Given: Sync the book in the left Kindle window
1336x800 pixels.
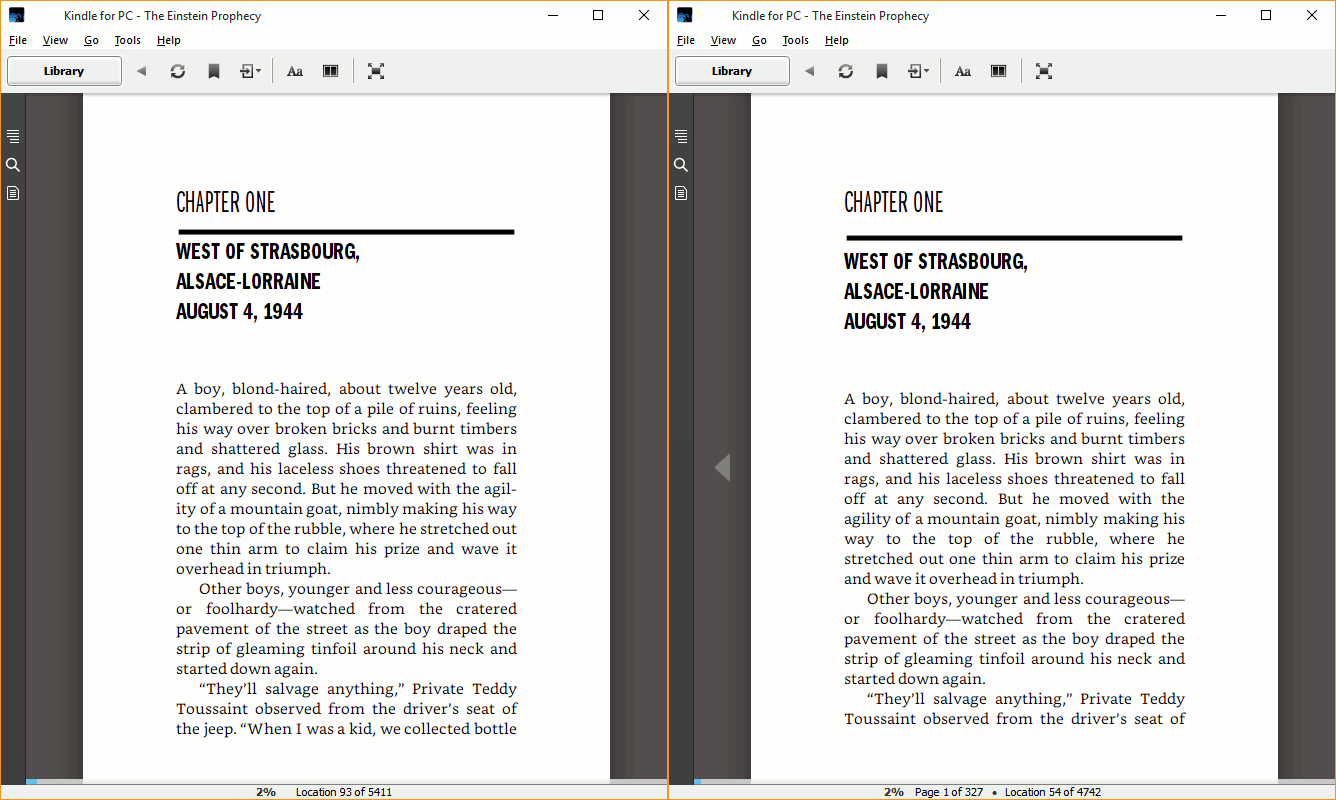Looking at the screenshot, I should [178, 71].
